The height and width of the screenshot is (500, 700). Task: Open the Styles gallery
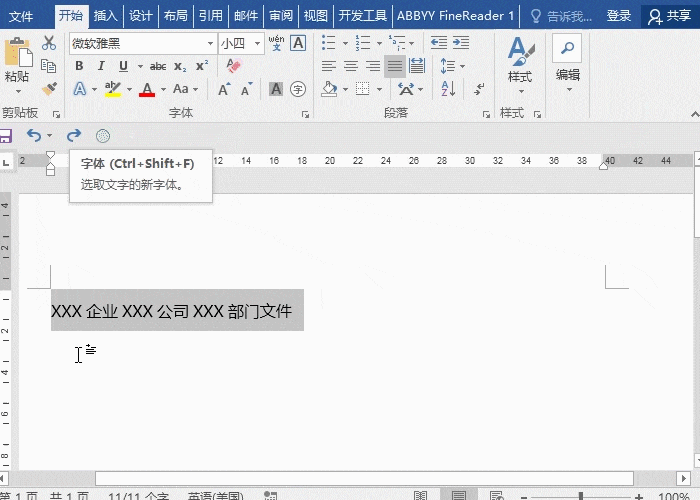tap(521, 65)
